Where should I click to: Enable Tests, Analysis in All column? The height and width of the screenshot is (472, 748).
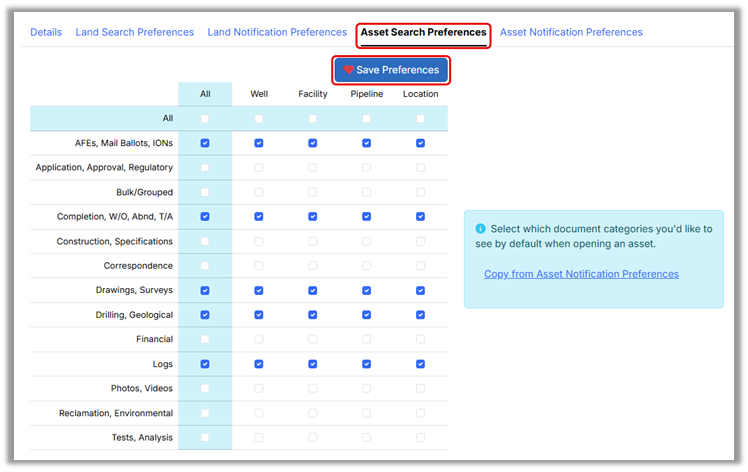(x=205, y=437)
